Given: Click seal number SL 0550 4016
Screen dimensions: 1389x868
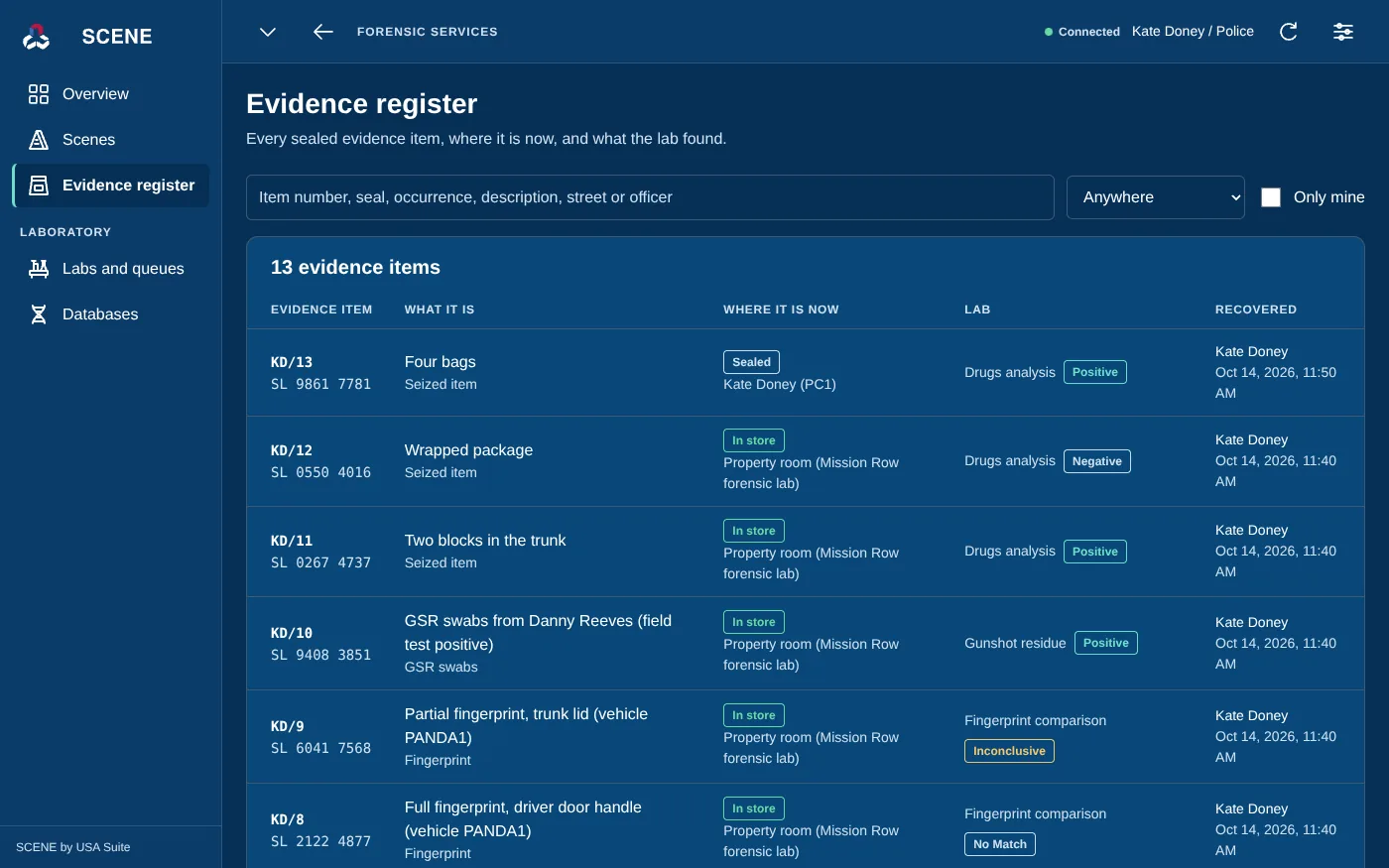Looking at the screenshot, I should pos(320,472).
